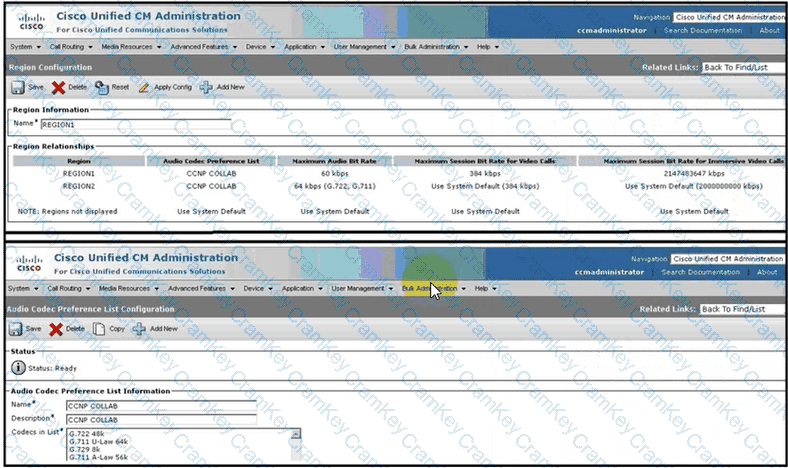
Task: Delete the CCNP COLLAB codec preference list
Action: pyautogui.click(x=58, y=328)
